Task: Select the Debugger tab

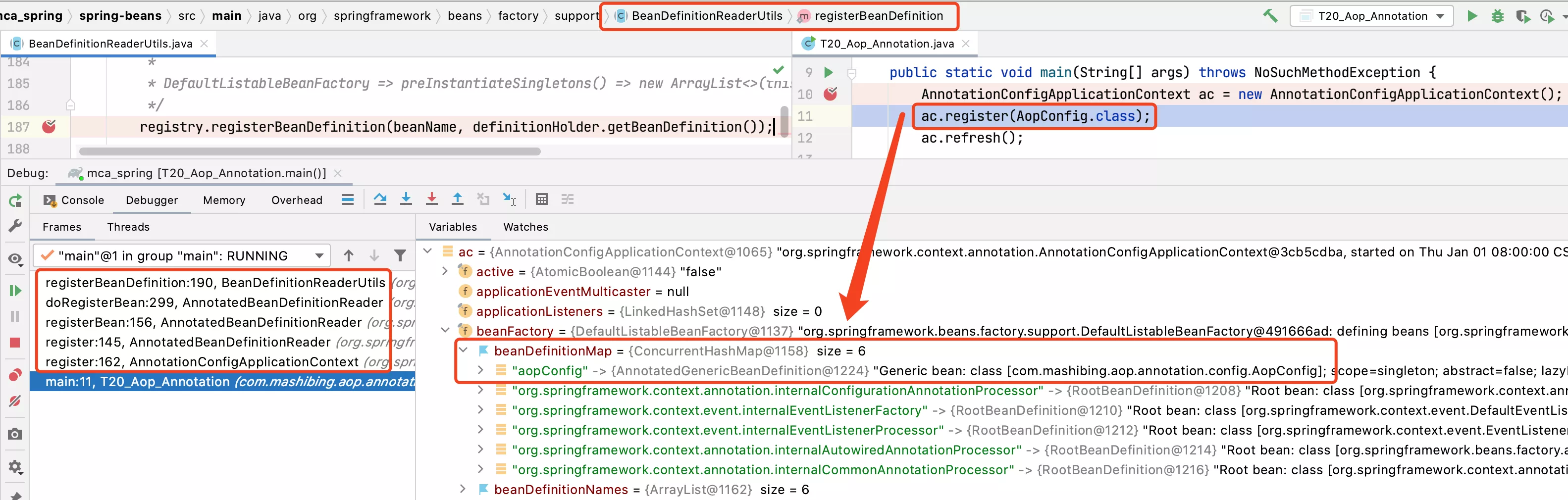Action: coord(152,200)
